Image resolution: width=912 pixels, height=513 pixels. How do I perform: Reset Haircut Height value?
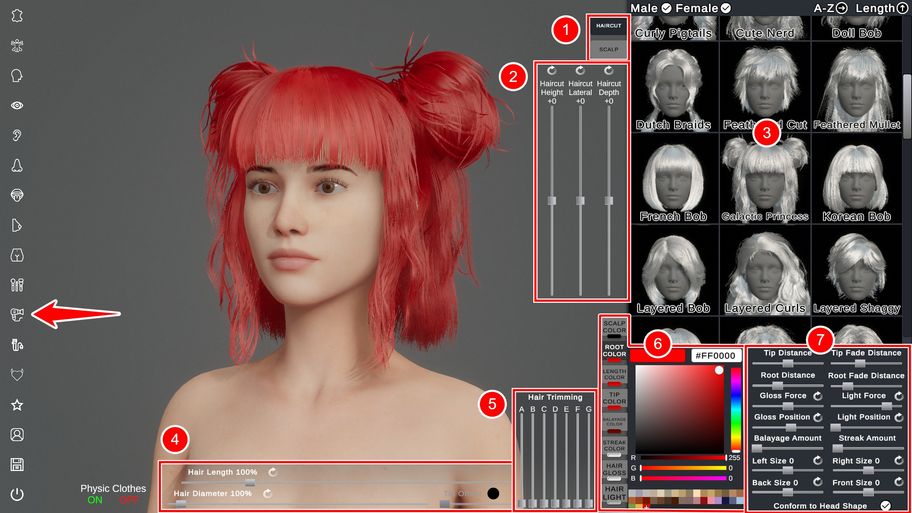[x=551, y=70]
